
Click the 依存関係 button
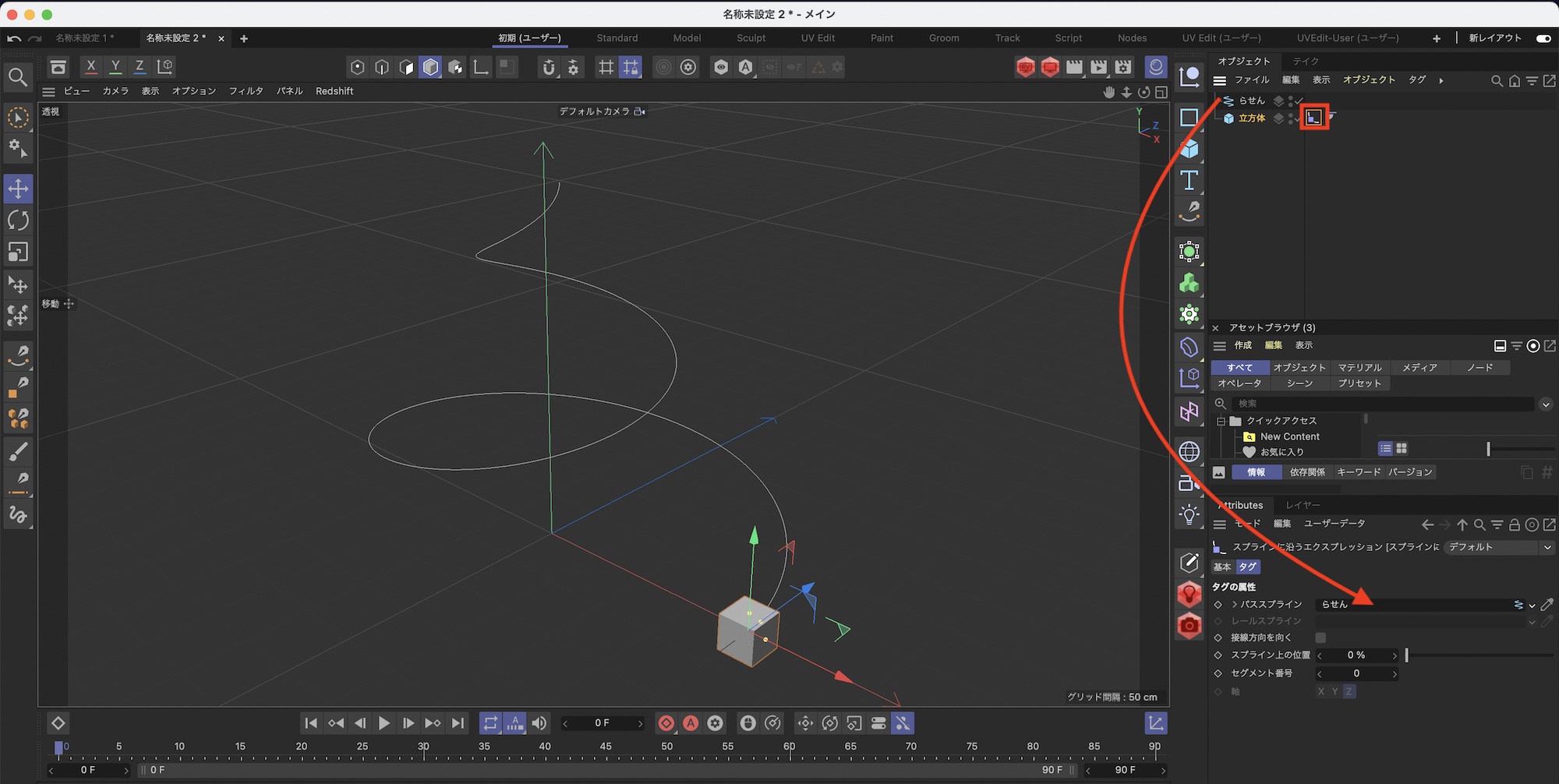click(1306, 472)
